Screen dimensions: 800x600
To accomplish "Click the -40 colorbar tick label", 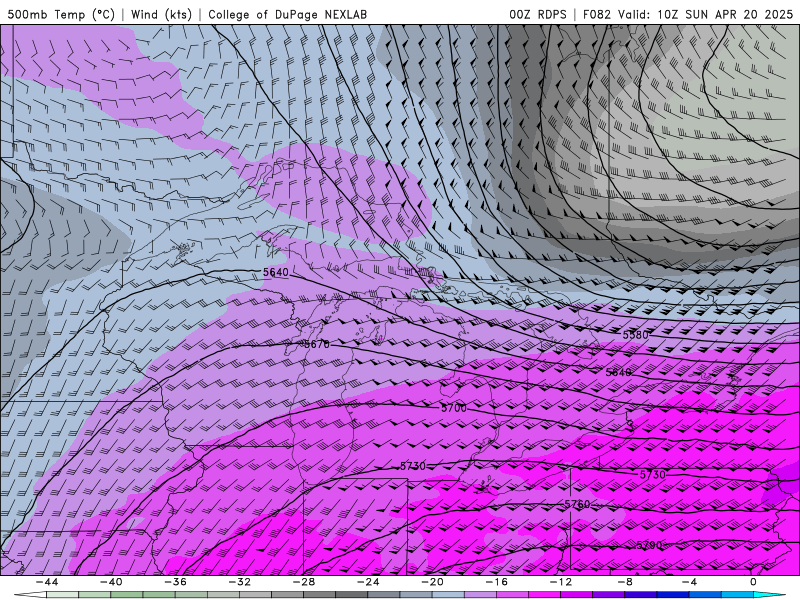I will click(x=111, y=582).
